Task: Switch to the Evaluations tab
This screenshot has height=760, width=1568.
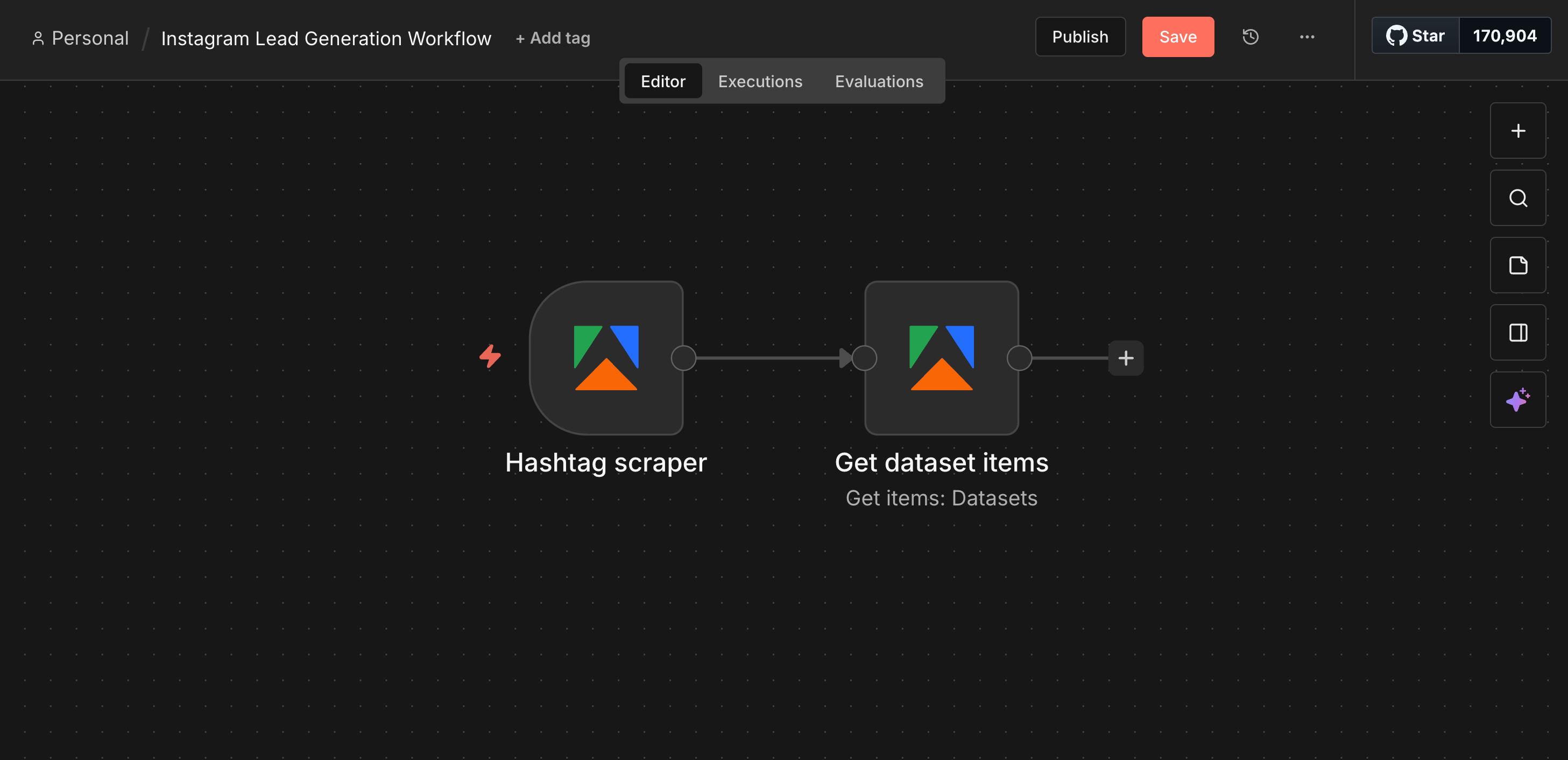Action: tap(879, 80)
